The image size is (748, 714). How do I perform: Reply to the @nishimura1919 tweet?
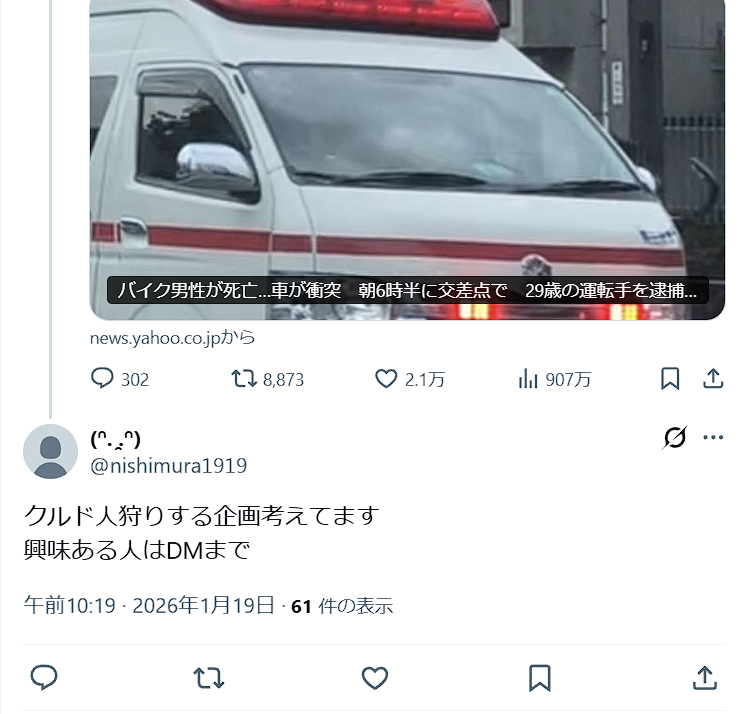[44, 678]
